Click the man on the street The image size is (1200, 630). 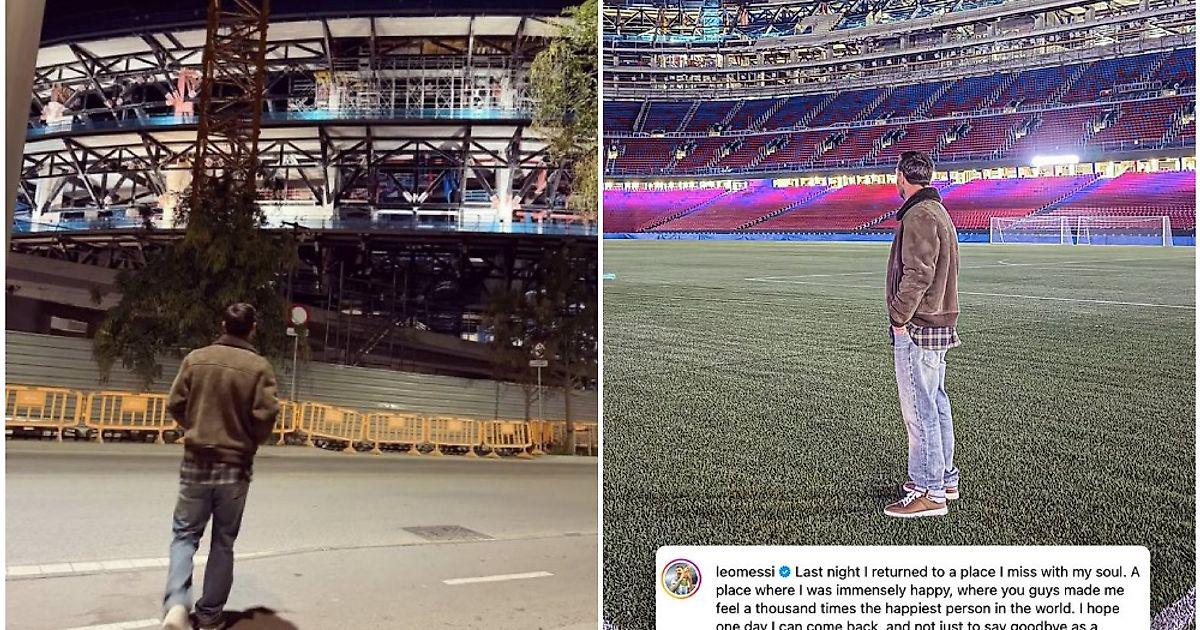tap(222, 465)
